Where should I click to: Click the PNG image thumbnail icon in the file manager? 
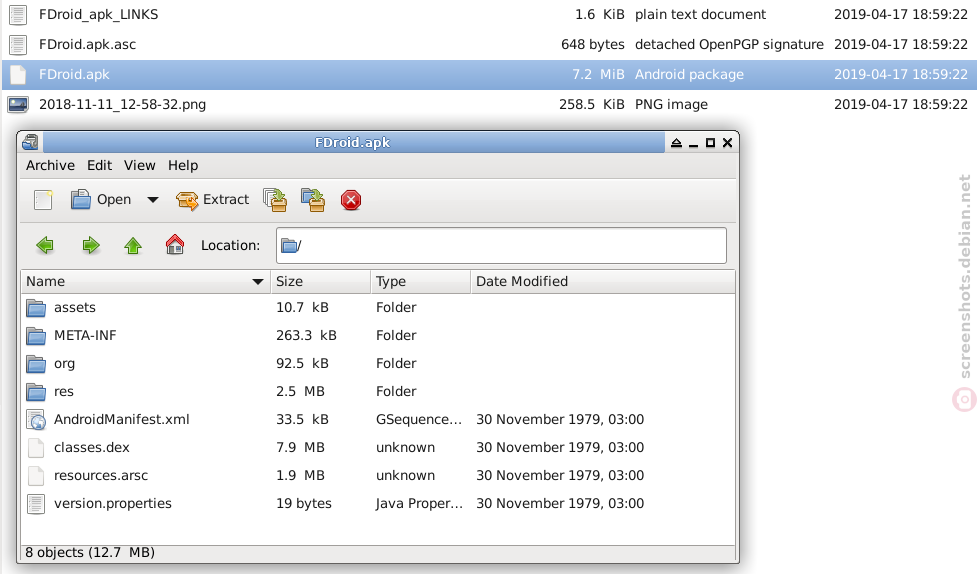pos(18,105)
